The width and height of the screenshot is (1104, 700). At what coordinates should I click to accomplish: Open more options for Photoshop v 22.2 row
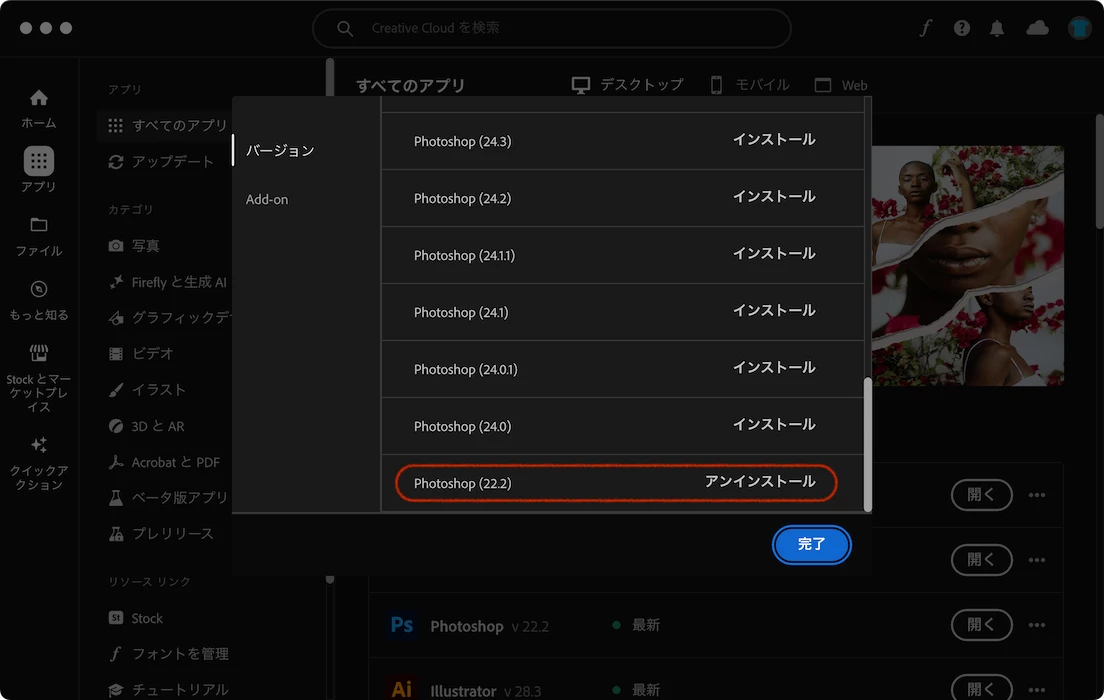pyautogui.click(x=1036, y=625)
